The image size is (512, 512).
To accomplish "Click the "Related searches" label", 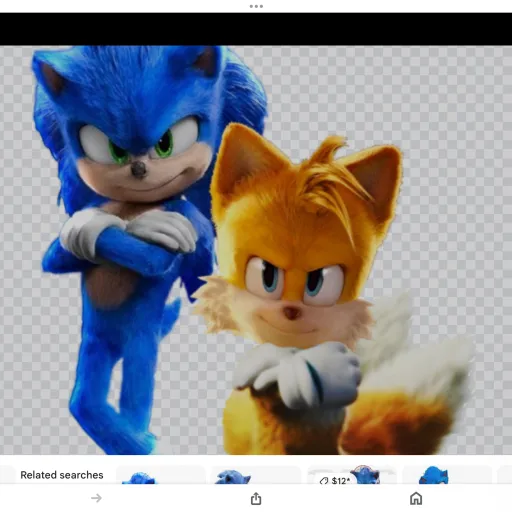I will [x=62, y=475].
